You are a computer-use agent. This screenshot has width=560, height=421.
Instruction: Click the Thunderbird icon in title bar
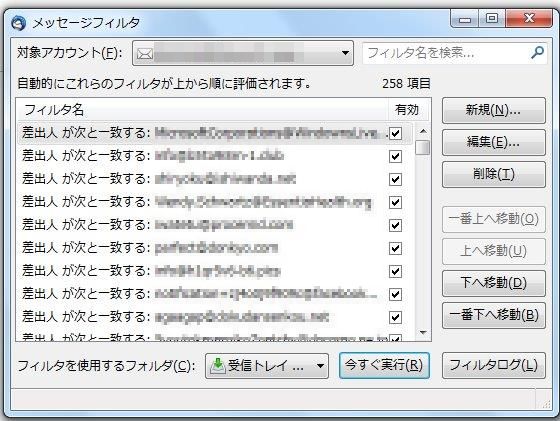pyautogui.click(x=19, y=23)
